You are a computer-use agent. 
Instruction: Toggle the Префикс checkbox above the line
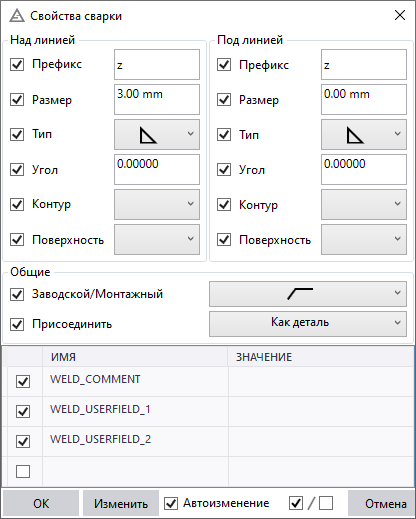[17, 64]
